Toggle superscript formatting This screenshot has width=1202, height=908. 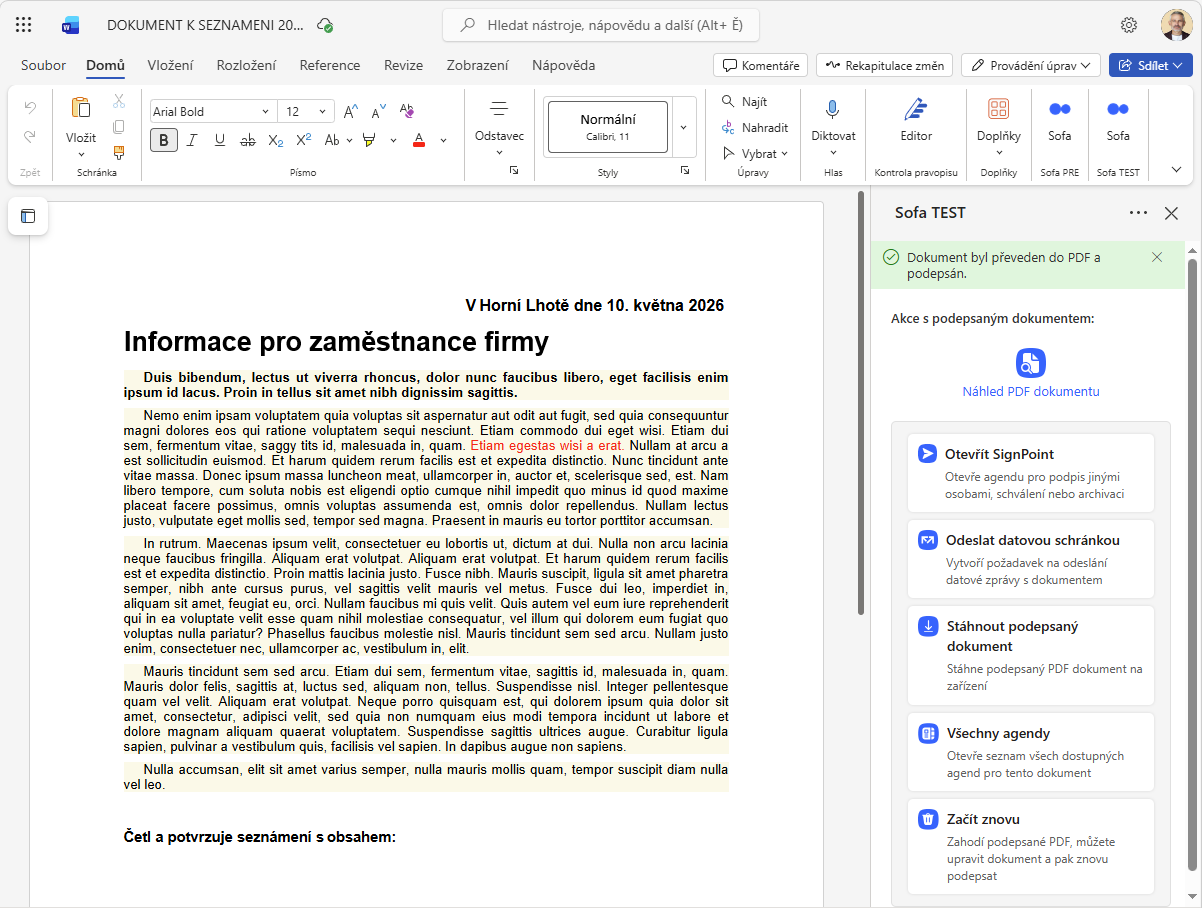pos(304,140)
